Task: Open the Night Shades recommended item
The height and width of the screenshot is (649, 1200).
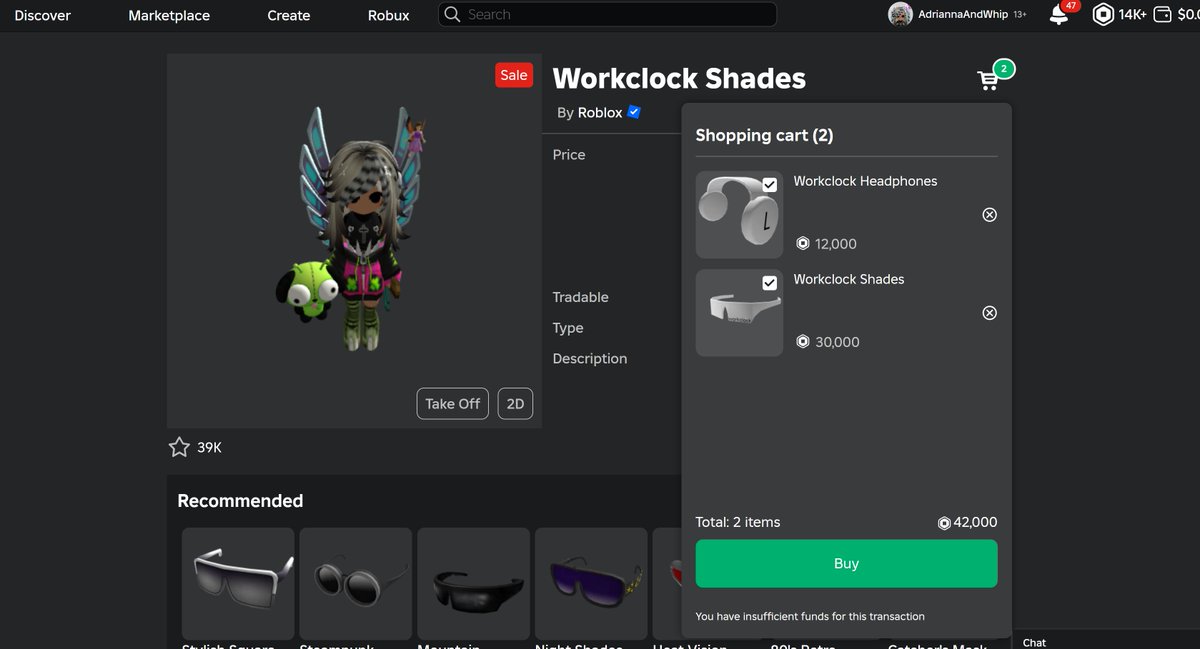Action: tap(591, 584)
